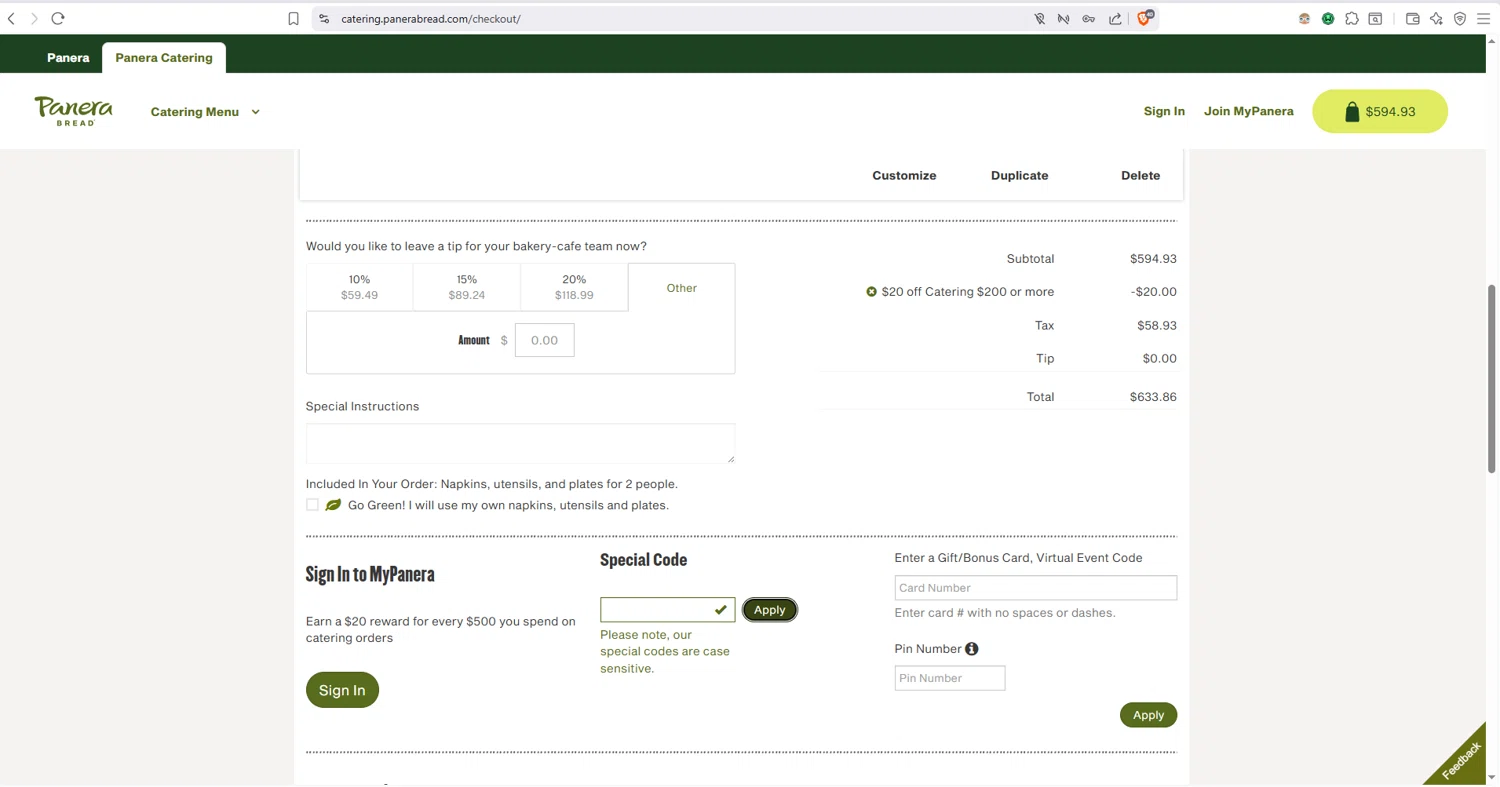Switch to the Panera tab
This screenshot has width=1500, height=787.
[68, 58]
